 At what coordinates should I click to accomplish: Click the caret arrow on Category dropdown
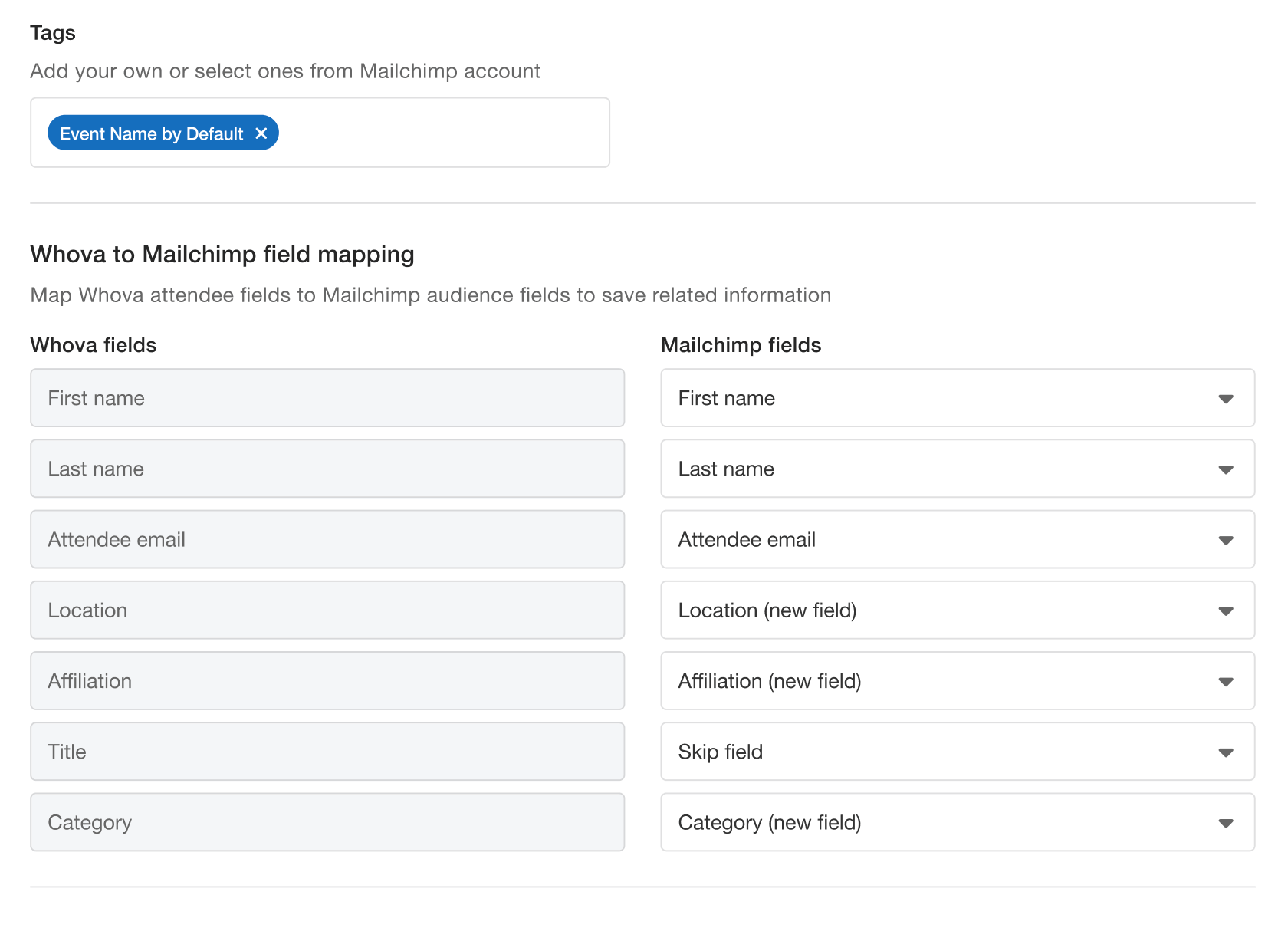(x=1226, y=823)
